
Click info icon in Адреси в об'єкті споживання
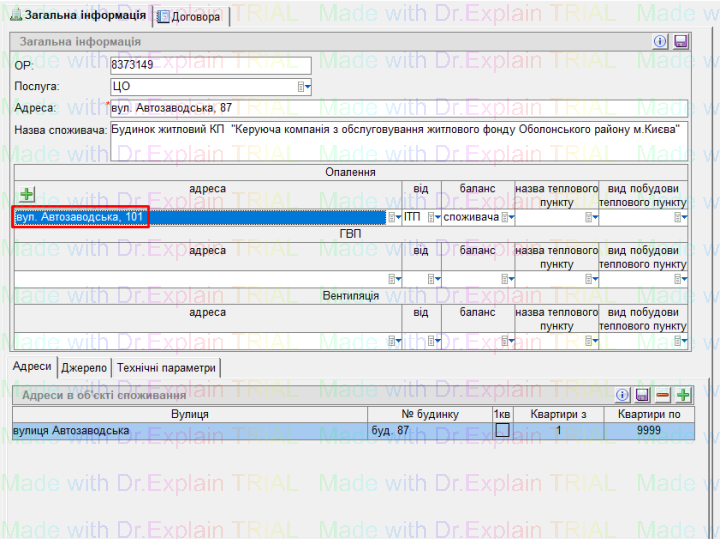622,396
